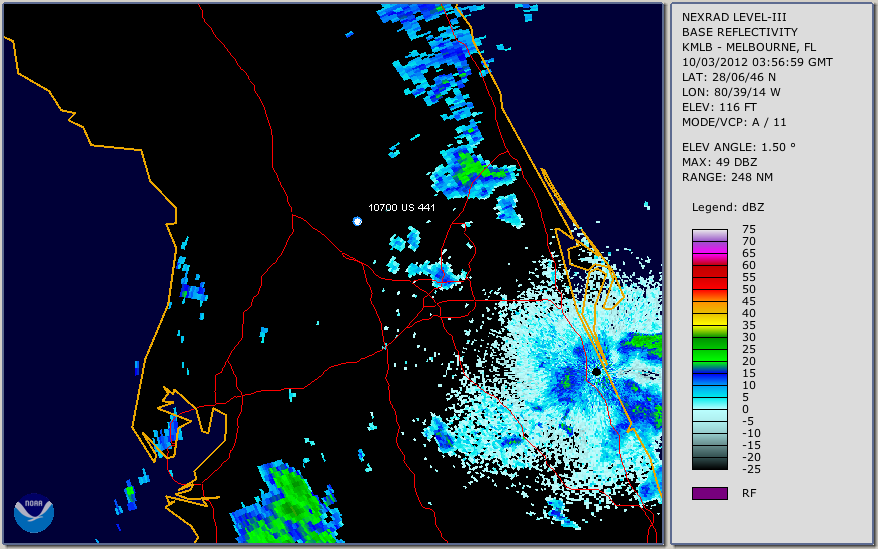Click the ELEV ANGLE: 1.50 text
The height and width of the screenshot is (549, 878).
[x=738, y=147]
